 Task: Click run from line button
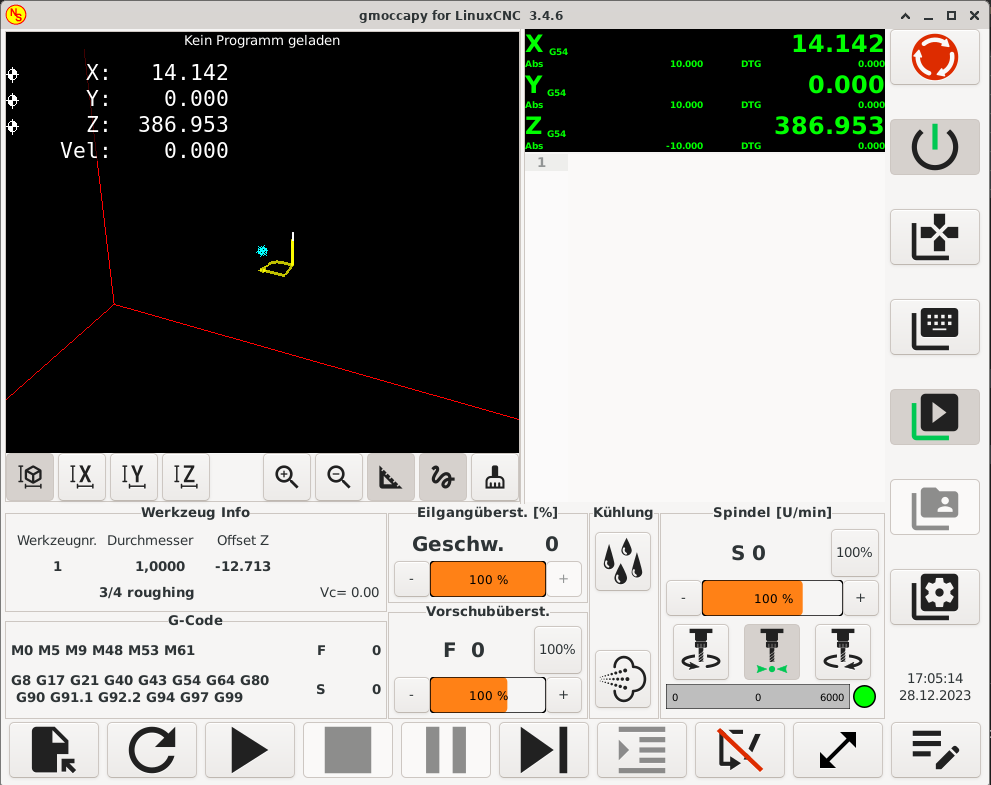point(641,750)
